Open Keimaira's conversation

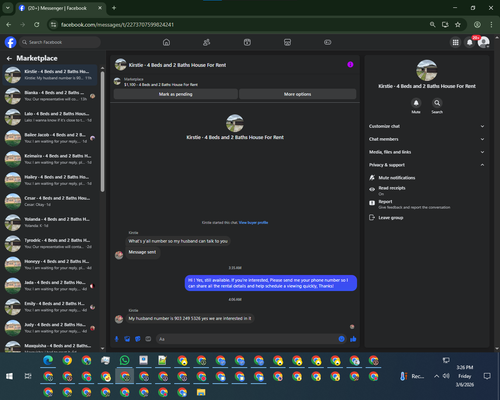coord(50,159)
